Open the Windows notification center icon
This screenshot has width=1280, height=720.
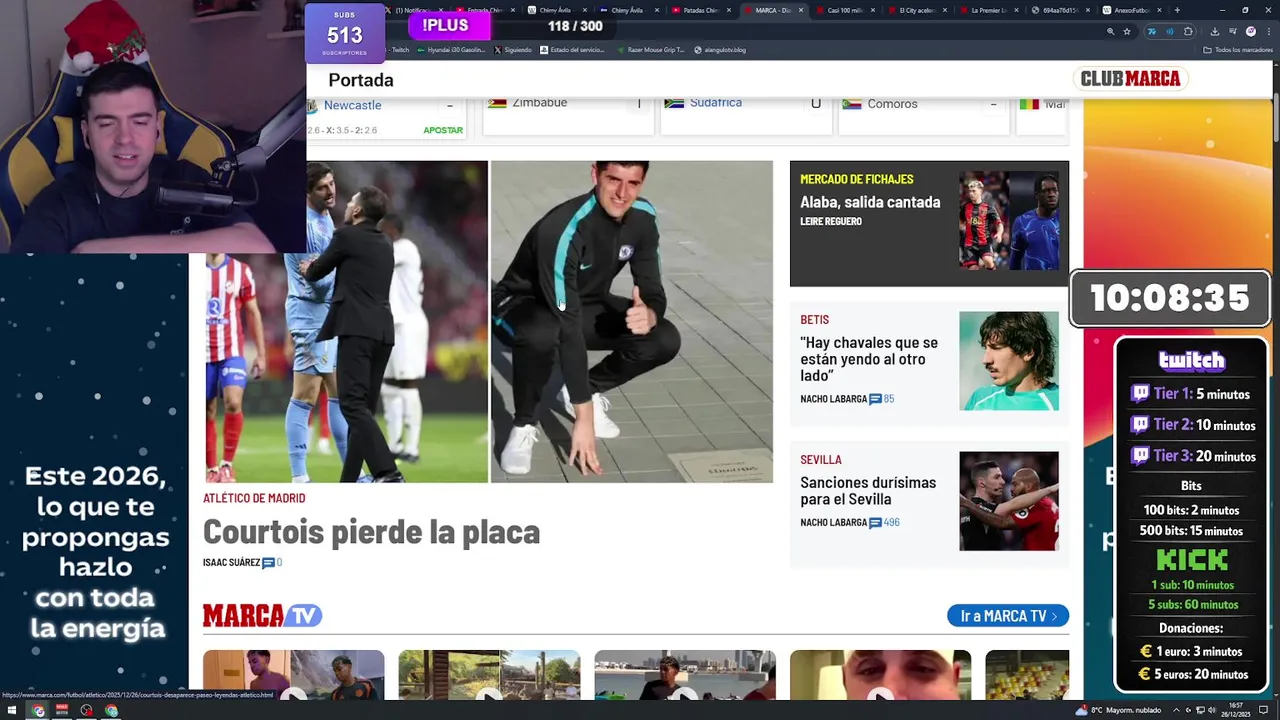tap(1264, 710)
